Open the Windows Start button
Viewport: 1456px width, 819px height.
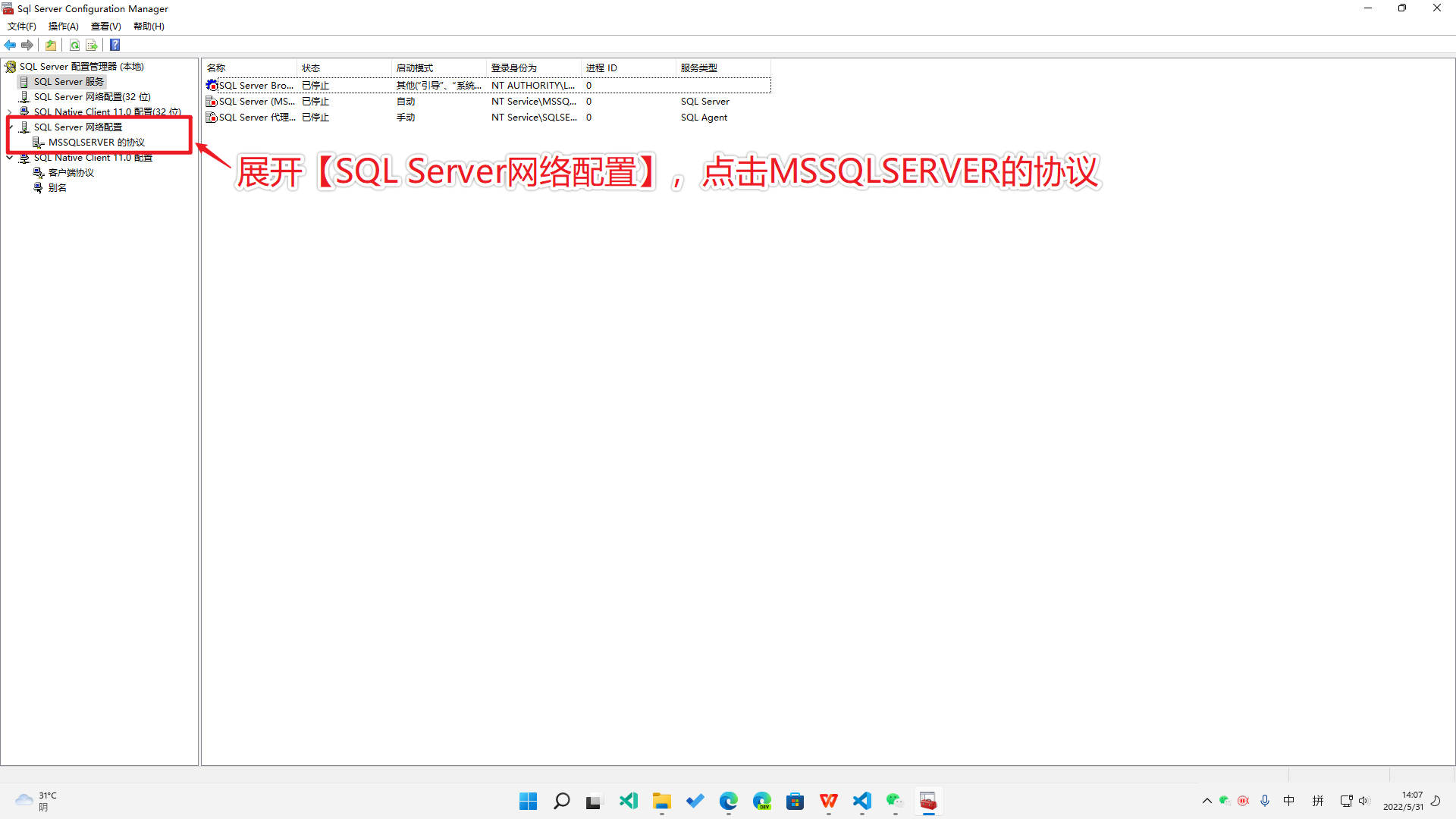529,801
